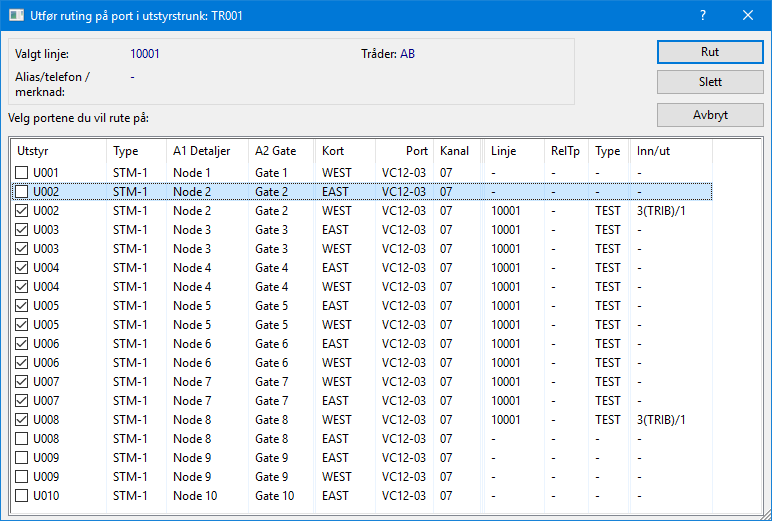
Task: Click the Port column header
Action: click(x=404, y=151)
